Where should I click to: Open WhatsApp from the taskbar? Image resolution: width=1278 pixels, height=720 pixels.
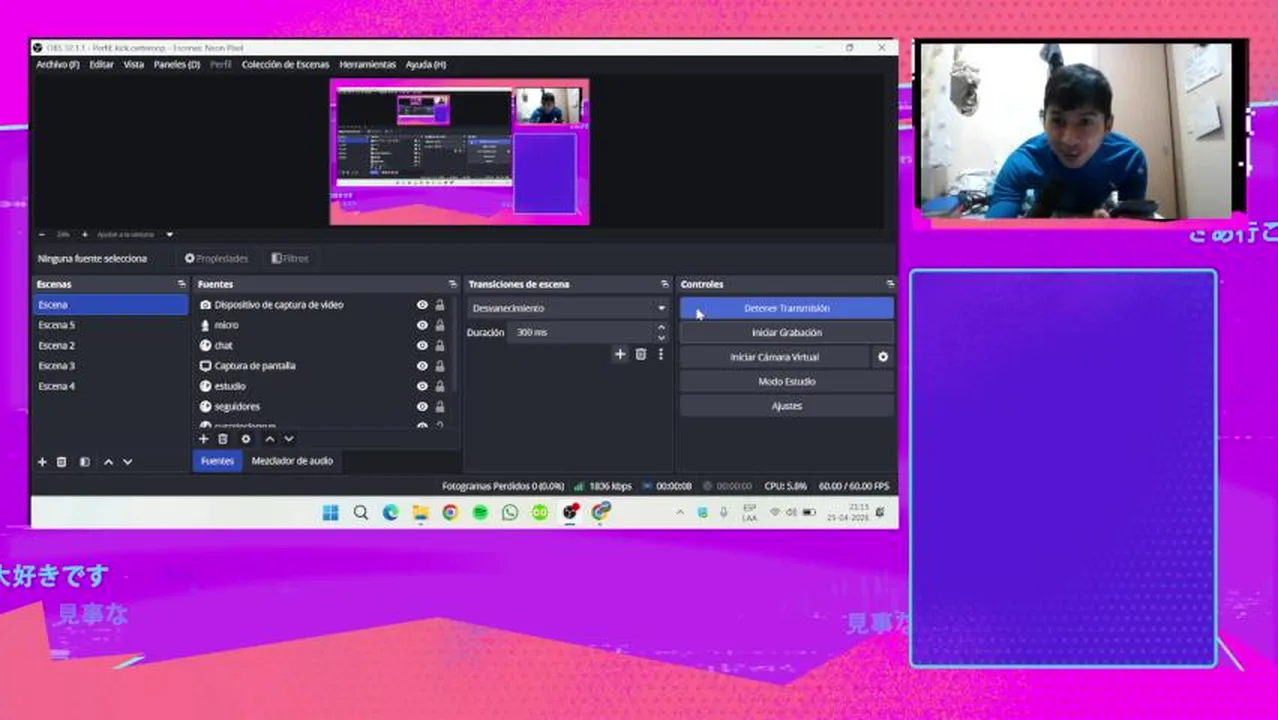(x=510, y=512)
